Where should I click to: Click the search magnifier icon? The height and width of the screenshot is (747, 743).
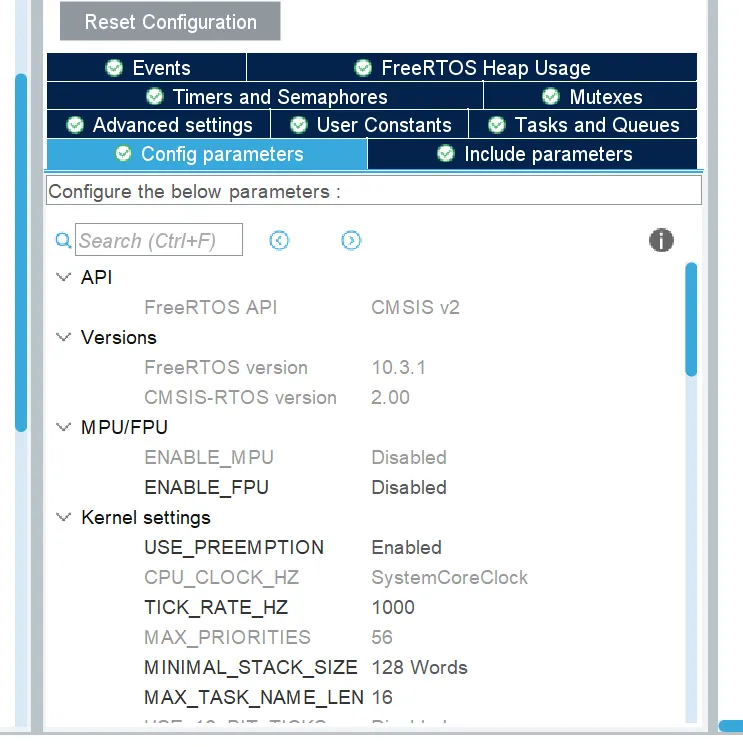[x=63, y=241]
